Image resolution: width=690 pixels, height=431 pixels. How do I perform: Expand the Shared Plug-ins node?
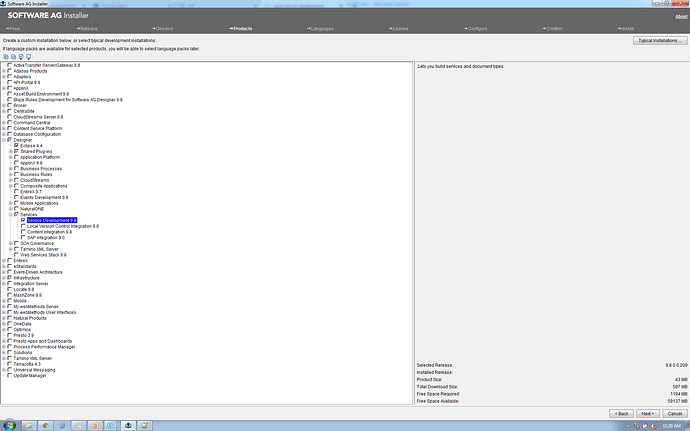pos(11,151)
